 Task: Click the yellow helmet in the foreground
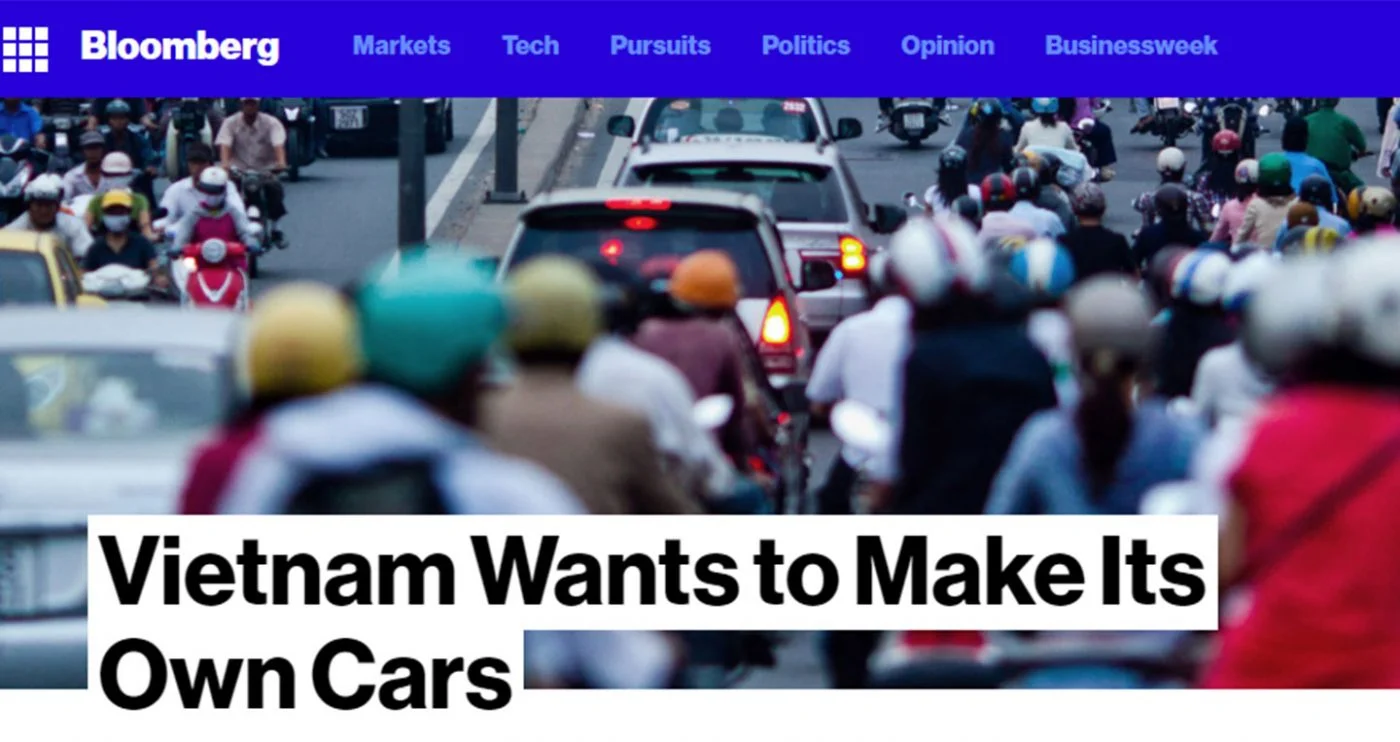[297, 339]
